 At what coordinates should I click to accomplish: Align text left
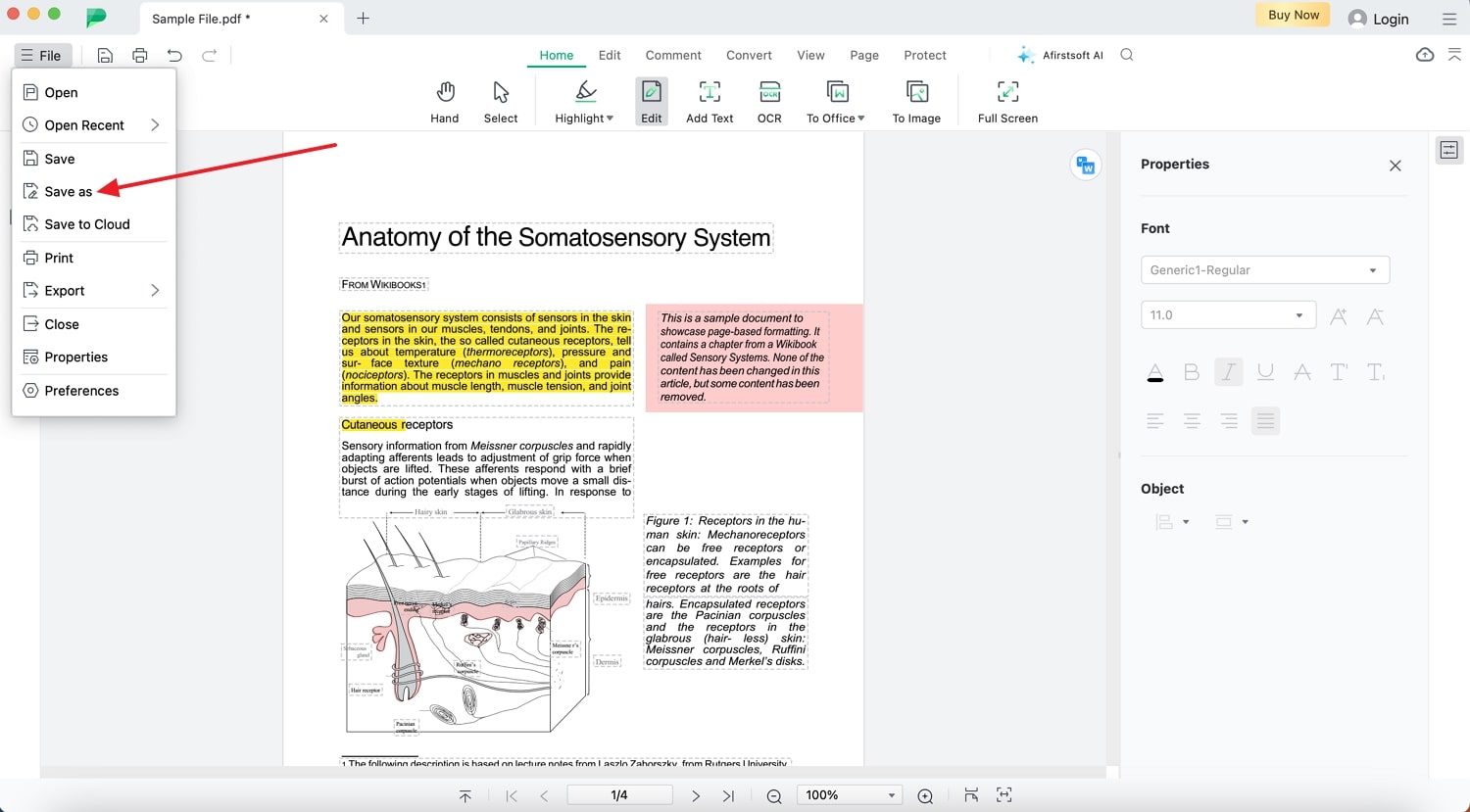click(x=1155, y=421)
